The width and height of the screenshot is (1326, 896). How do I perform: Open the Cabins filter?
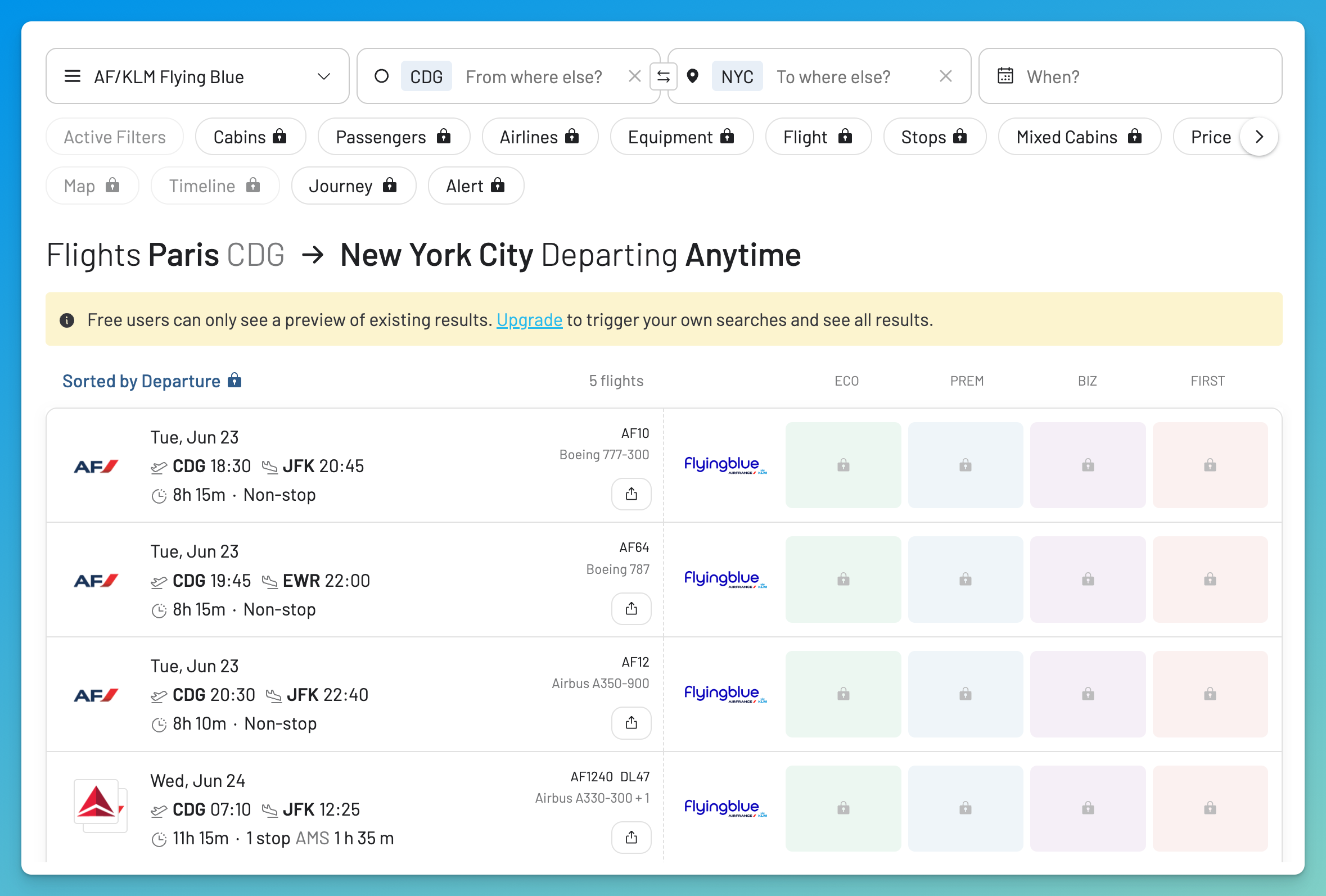(x=250, y=137)
